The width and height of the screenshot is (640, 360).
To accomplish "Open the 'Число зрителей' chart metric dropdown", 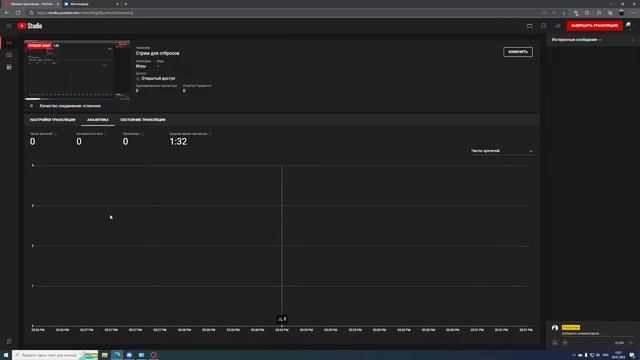I will [x=502, y=151].
